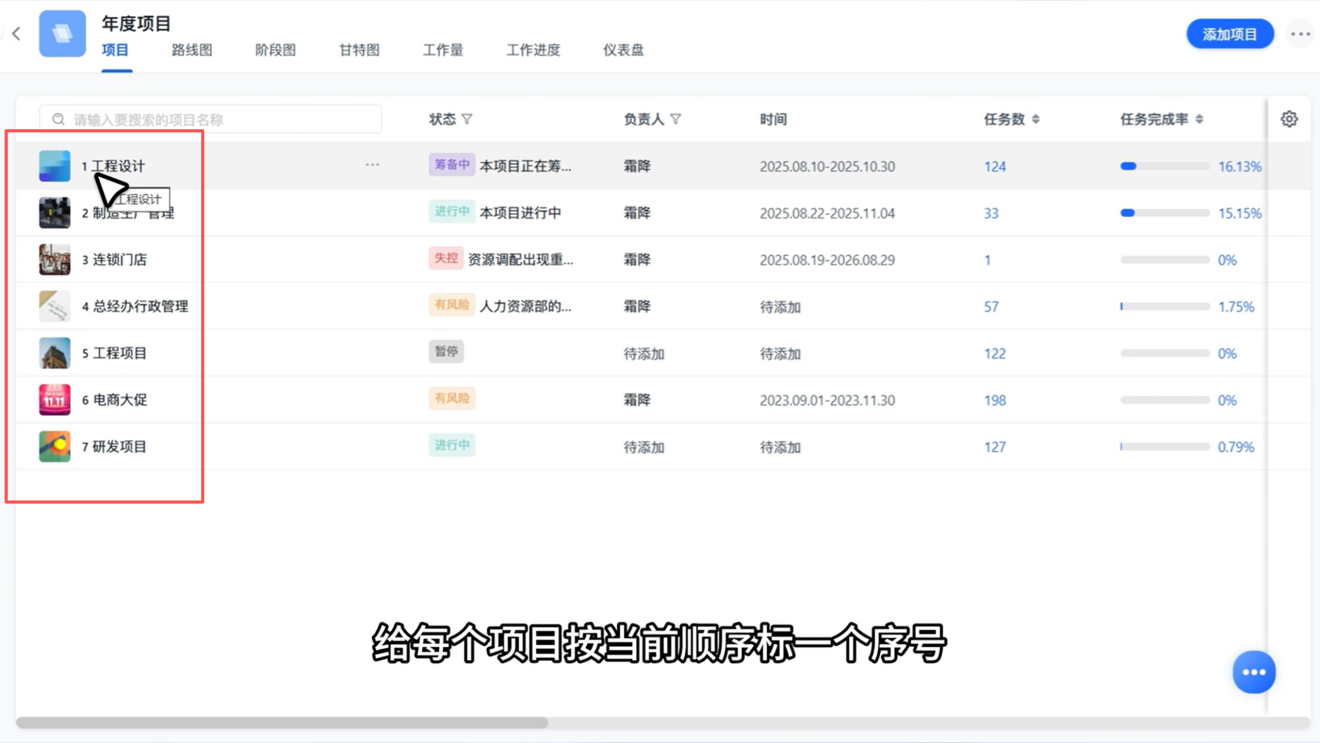Click the 失控 status tag

(445, 258)
